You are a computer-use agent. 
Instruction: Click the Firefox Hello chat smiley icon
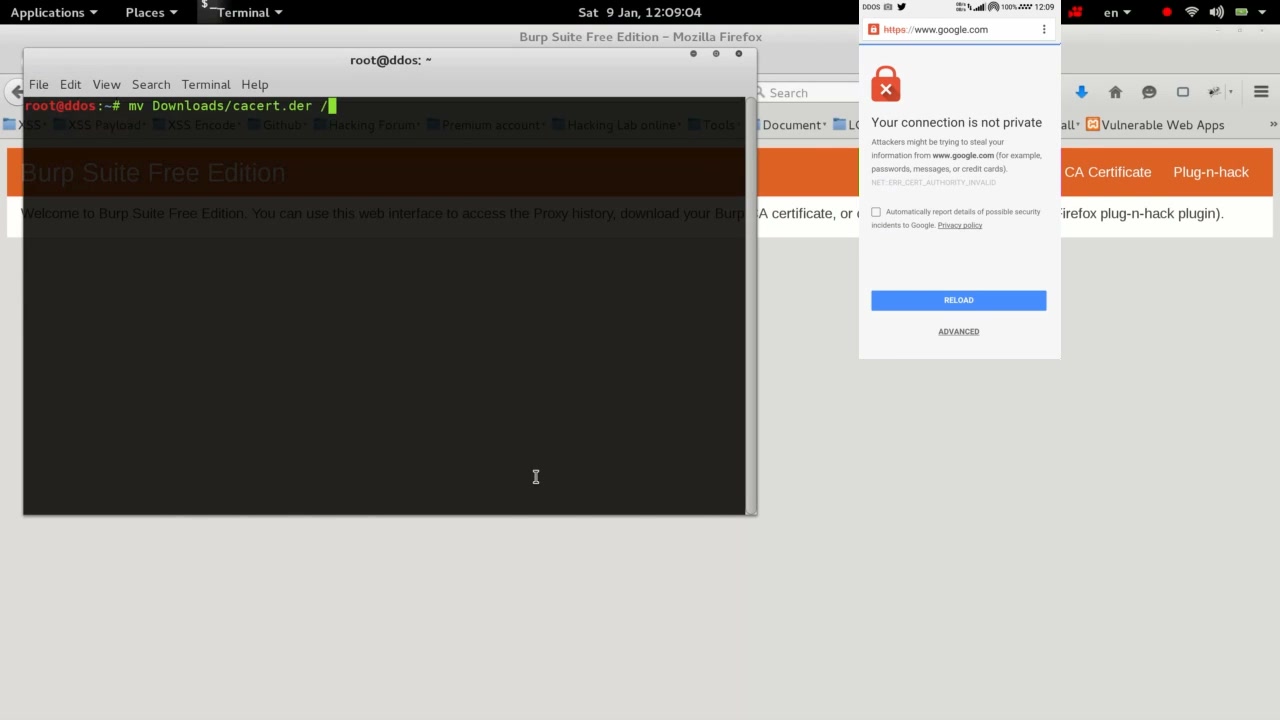click(1149, 92)
